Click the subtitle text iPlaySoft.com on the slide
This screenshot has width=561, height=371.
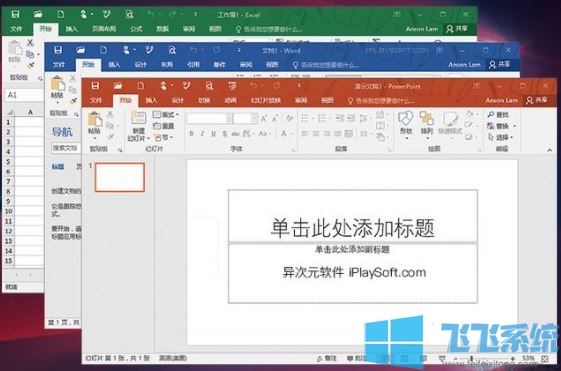pos(387,273)
